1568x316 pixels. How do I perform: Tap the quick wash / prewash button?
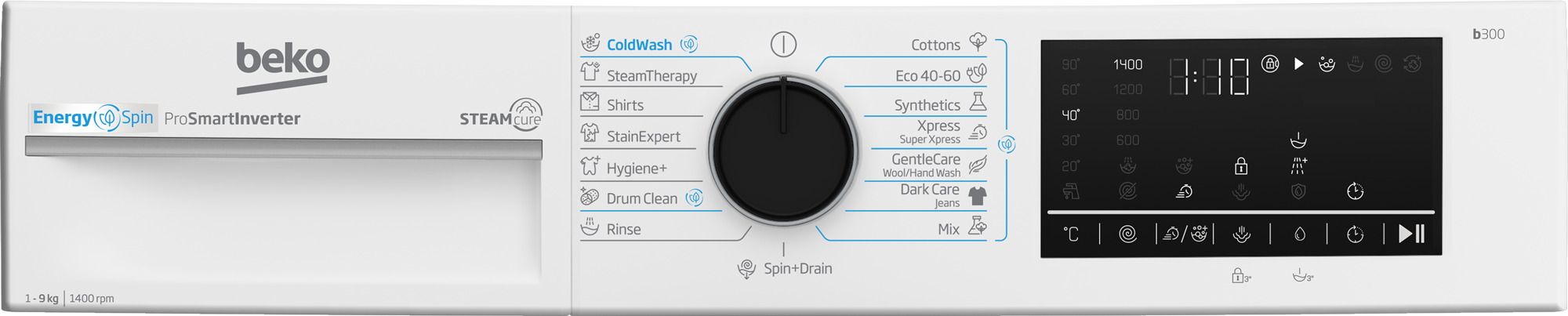[1185, 234]
